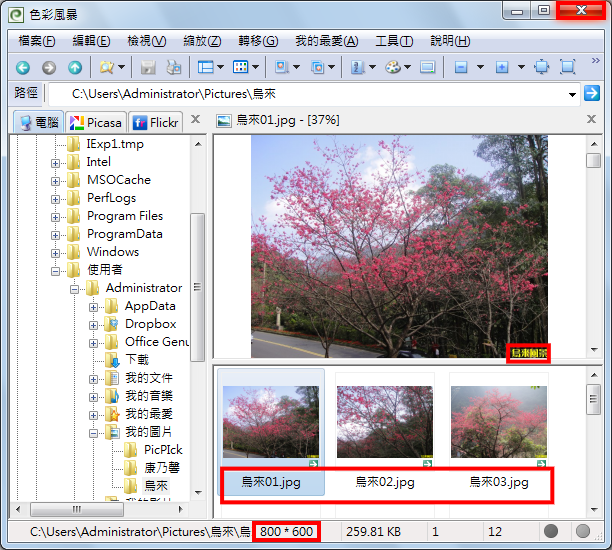Switch to the 電腦 tab
The height and width of the screenshot is (550, 612).
(x=39, y=122)
